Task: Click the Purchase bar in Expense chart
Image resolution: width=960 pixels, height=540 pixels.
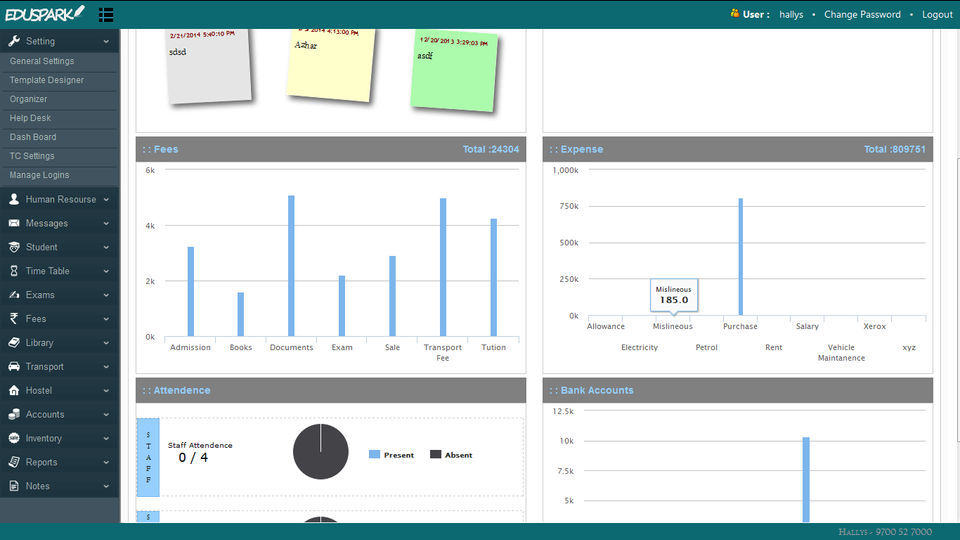Action: 740,257
